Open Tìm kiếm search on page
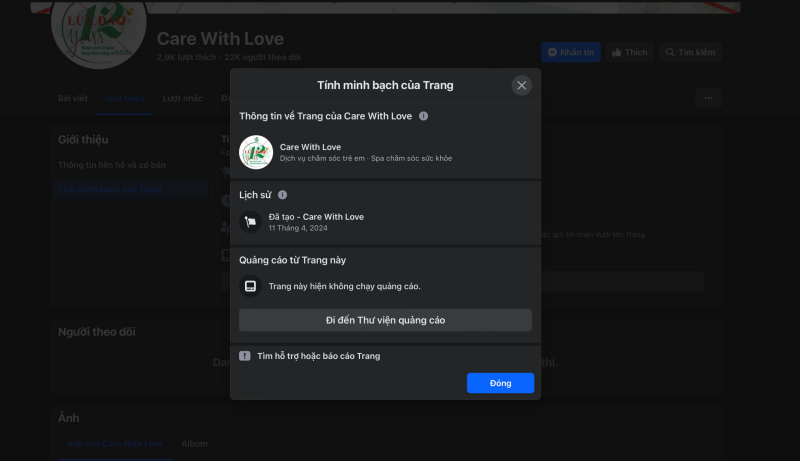 (690, 52)
